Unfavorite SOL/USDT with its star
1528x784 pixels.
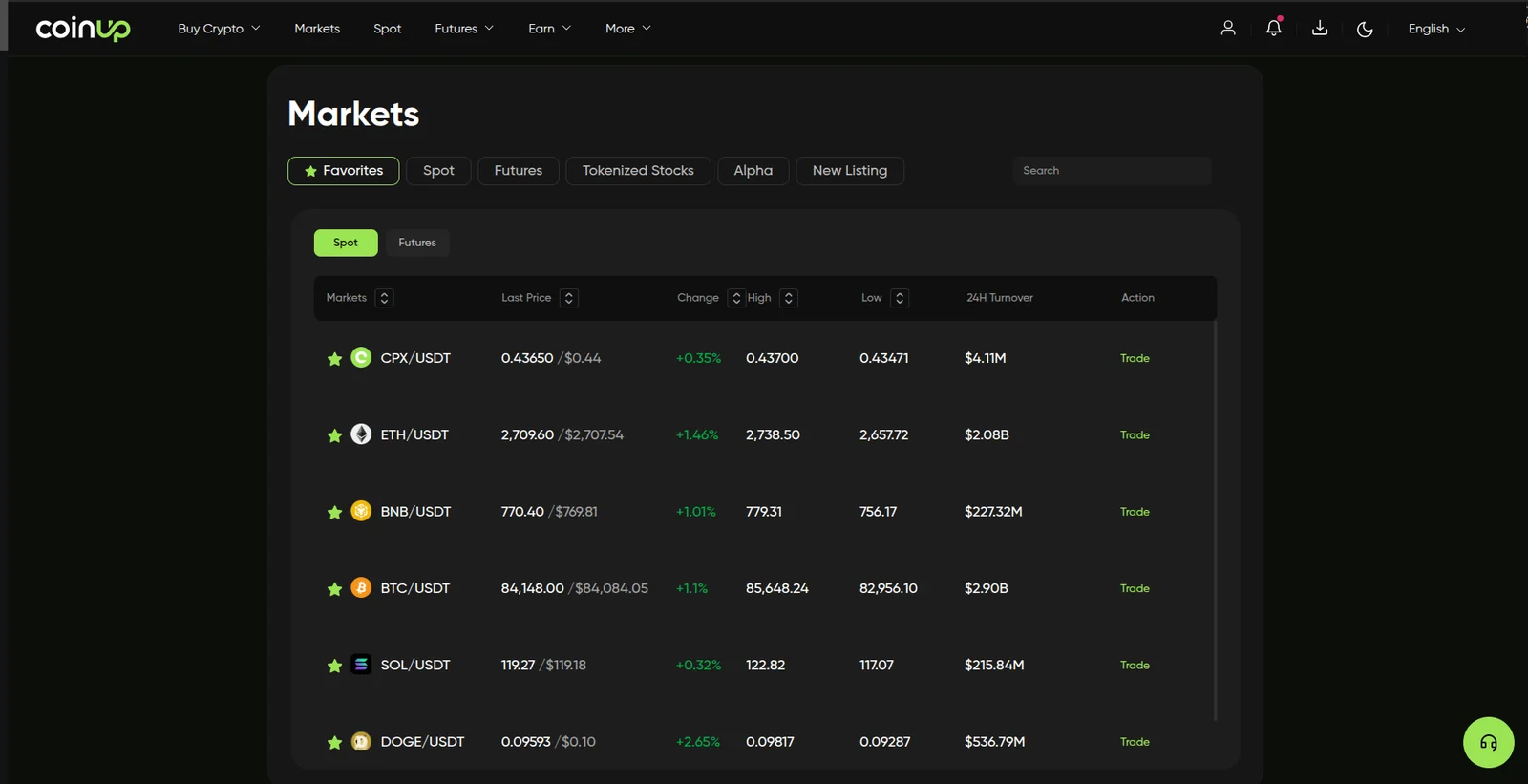pyautogui.click(x=334, y=666)
